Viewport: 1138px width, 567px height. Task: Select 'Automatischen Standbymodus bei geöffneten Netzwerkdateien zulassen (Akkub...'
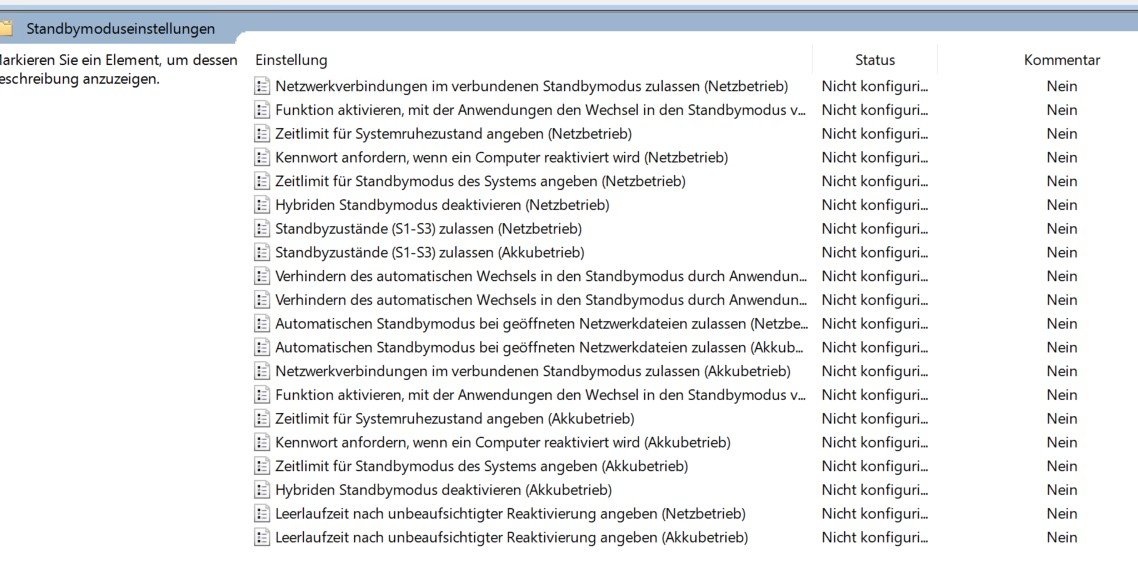[x=539, y=348]
